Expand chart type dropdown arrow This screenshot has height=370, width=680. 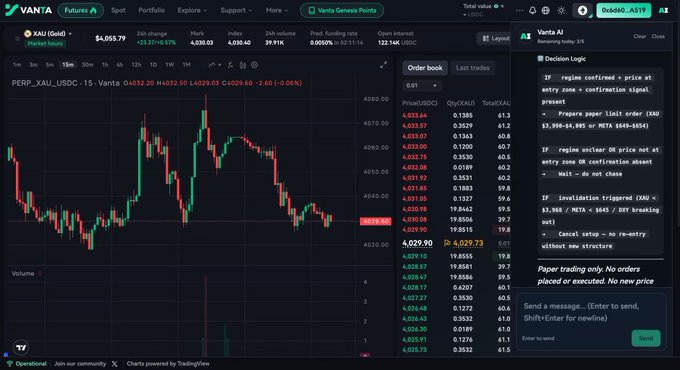pyautogui.click(x=219, y=65)
